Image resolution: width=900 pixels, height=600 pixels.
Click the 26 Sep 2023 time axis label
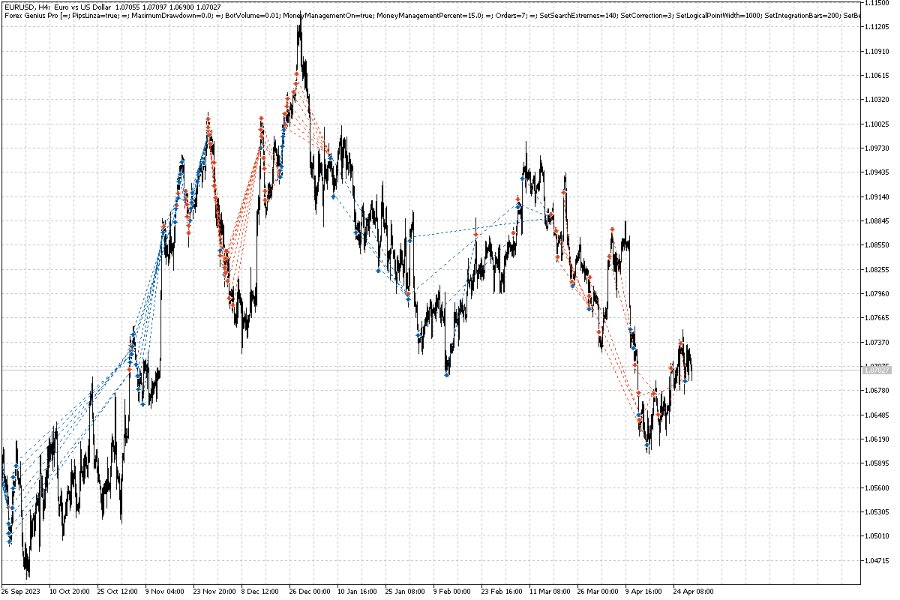[21, 591]
